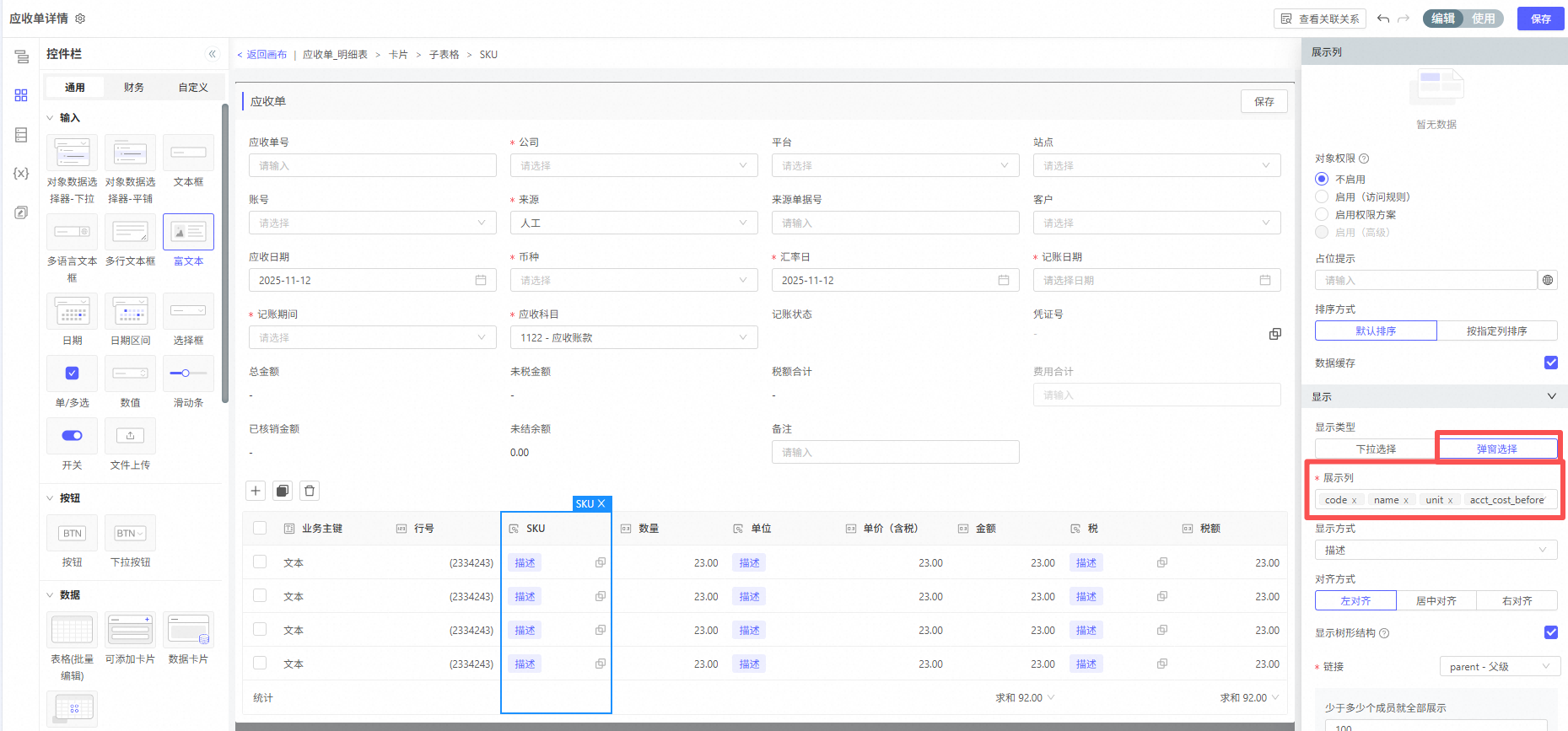The image size is (1568, 731).
Task: Open the 显示方式 dropdown
Action: pyautogui.click(x=1435, y=550)
